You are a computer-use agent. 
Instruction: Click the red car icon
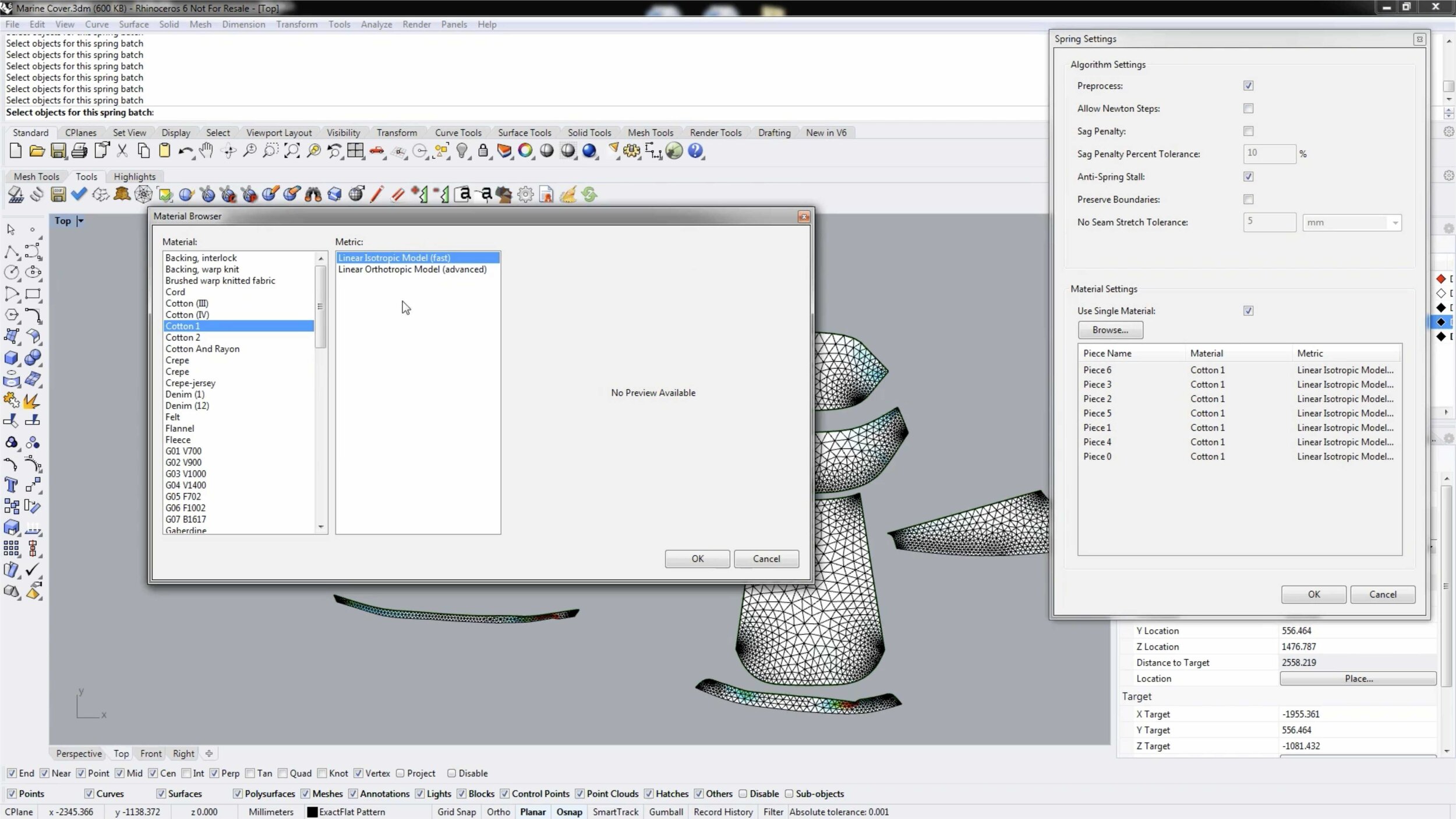[x=377, y=151]
